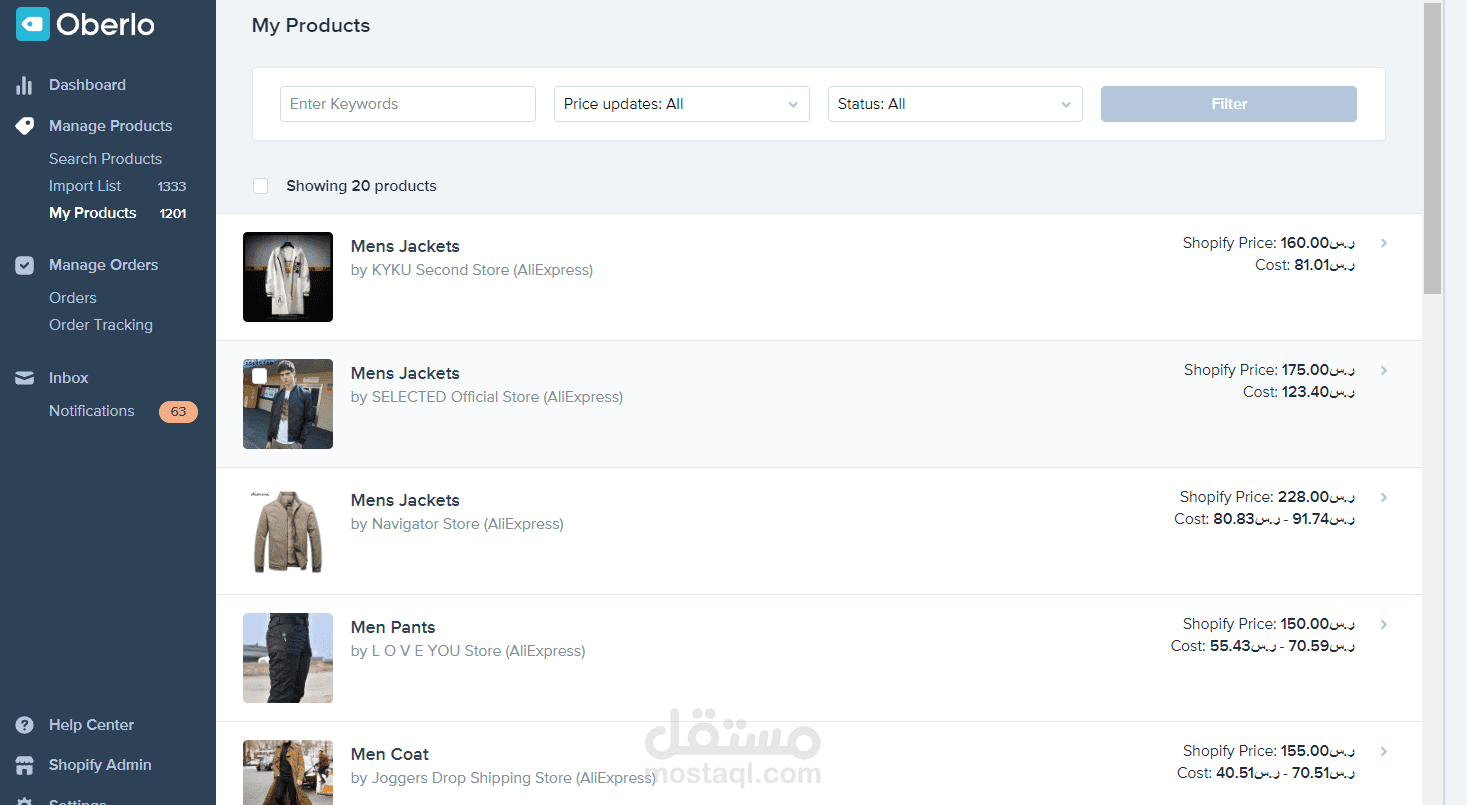Open Manage Products section
The width and height of the screenshot is (1467, 805).
pyautogui.click(x=110, y=126)
